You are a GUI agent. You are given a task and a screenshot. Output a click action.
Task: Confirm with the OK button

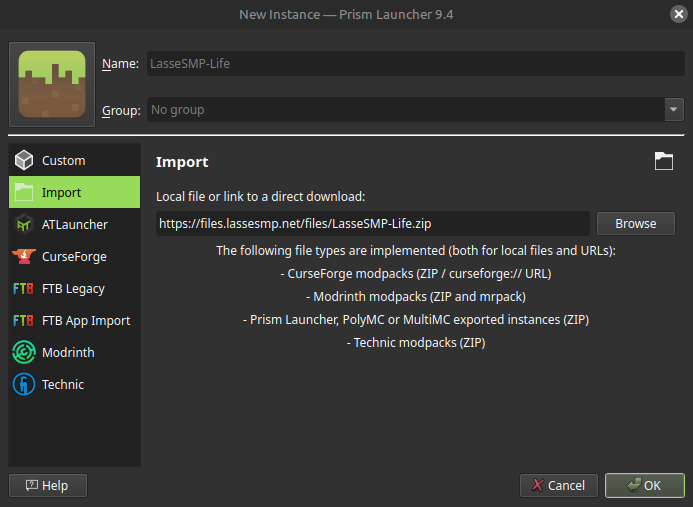click(x=644, y=485)
